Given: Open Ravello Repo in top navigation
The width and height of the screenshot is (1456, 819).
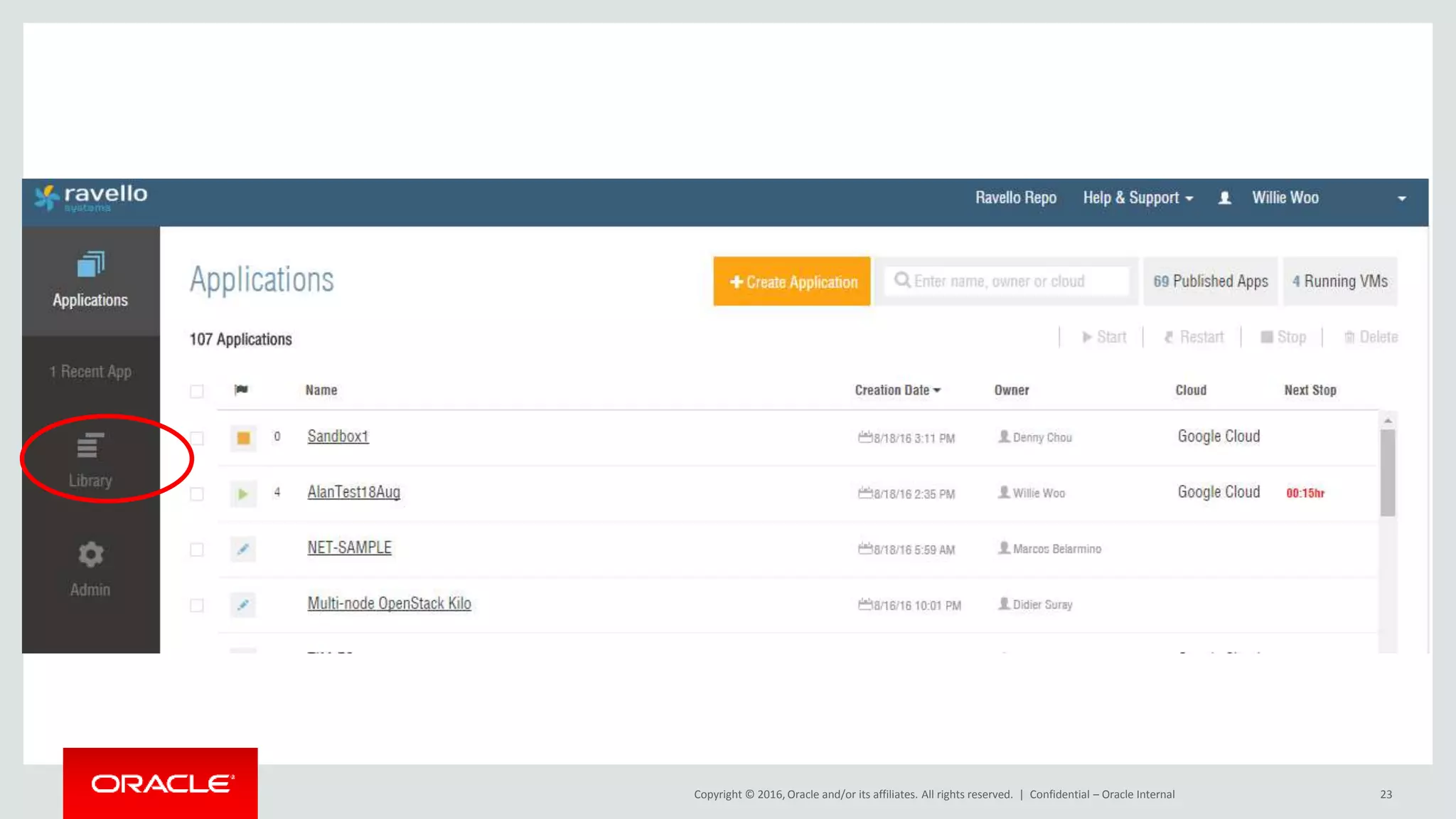Looking at the screenshot, I should [x=1015, y=198].
